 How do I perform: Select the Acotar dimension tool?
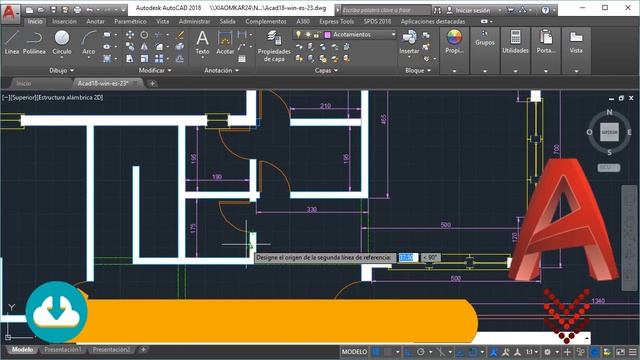pyautogui.click(x=225, y=42)
